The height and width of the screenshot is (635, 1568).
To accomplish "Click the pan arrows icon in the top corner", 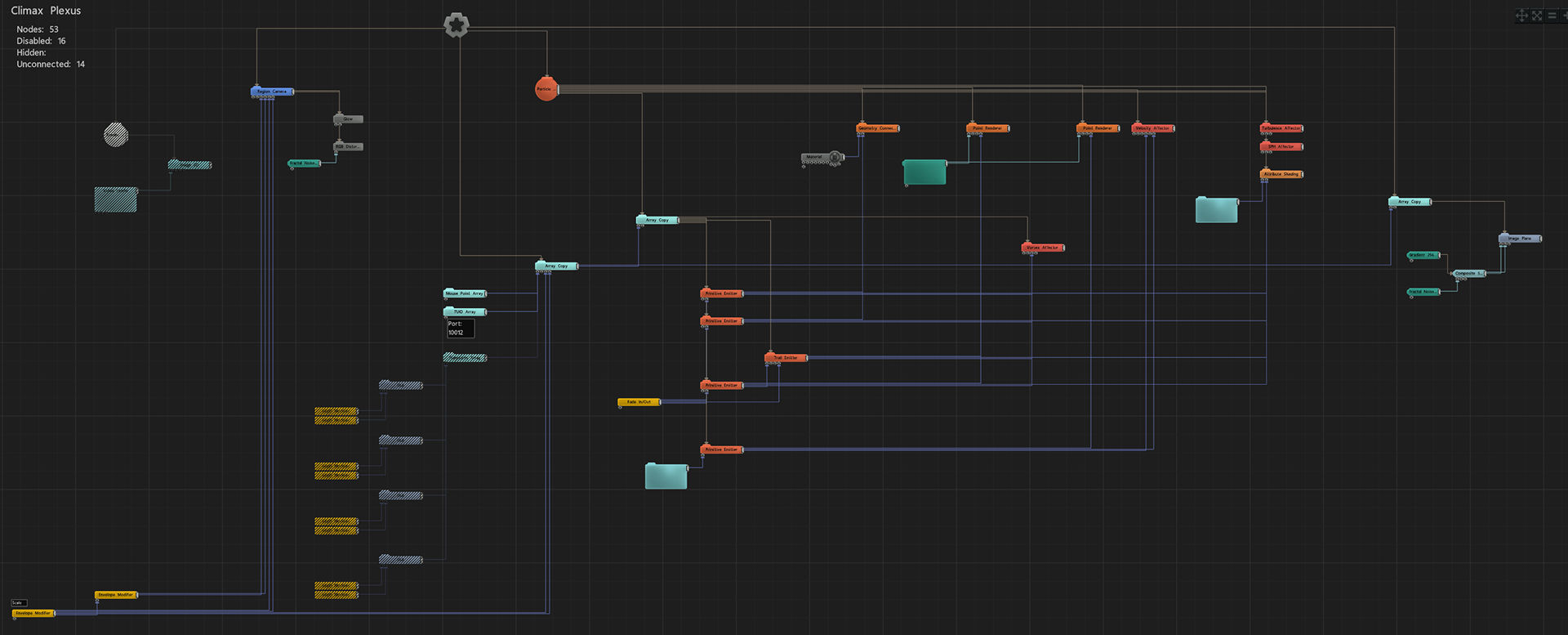I will click(1521, 16).
